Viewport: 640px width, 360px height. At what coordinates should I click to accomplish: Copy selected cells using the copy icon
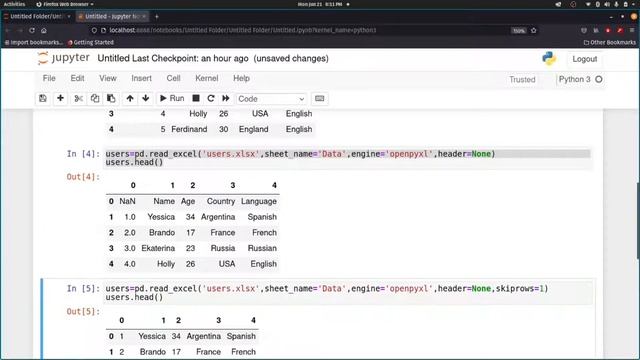pyautogui.click(x=95, y=98)
